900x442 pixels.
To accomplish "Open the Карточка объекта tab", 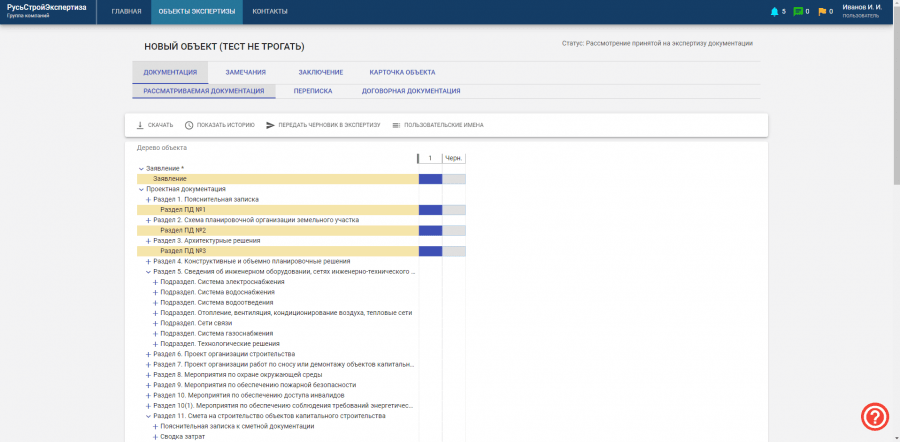I will click(402, 72).
